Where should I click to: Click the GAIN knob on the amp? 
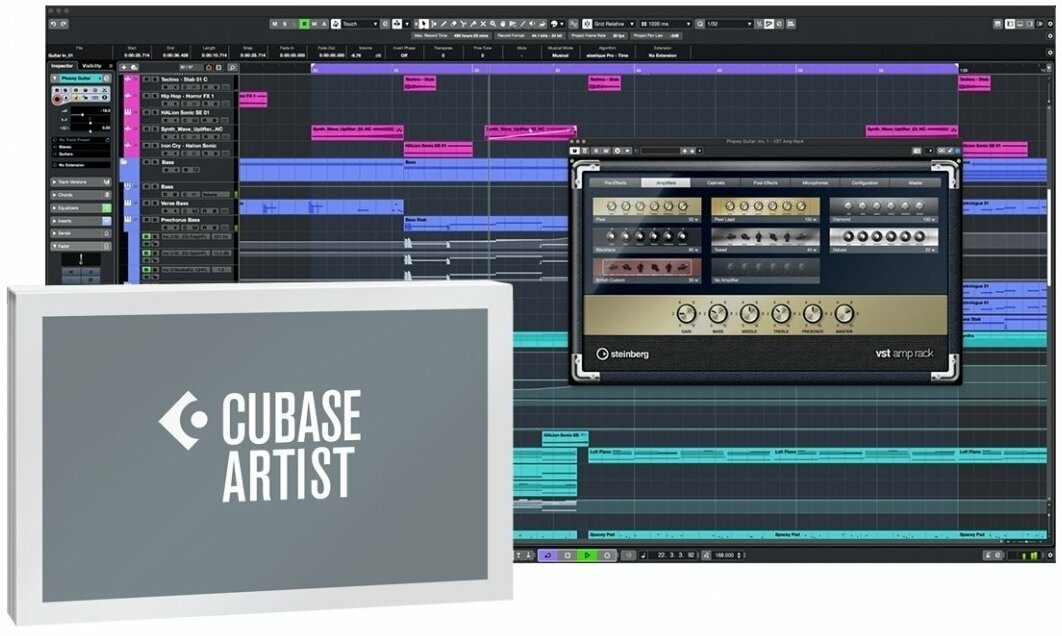click(x=686, y=314)
